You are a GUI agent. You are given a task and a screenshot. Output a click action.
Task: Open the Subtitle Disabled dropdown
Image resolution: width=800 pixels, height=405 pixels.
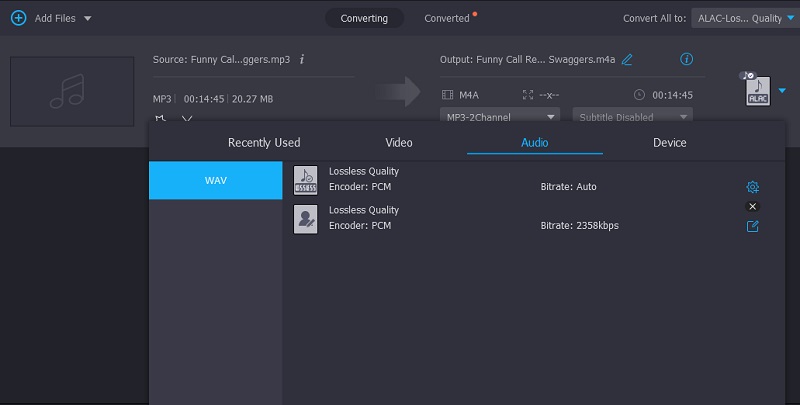coord(634,116)
